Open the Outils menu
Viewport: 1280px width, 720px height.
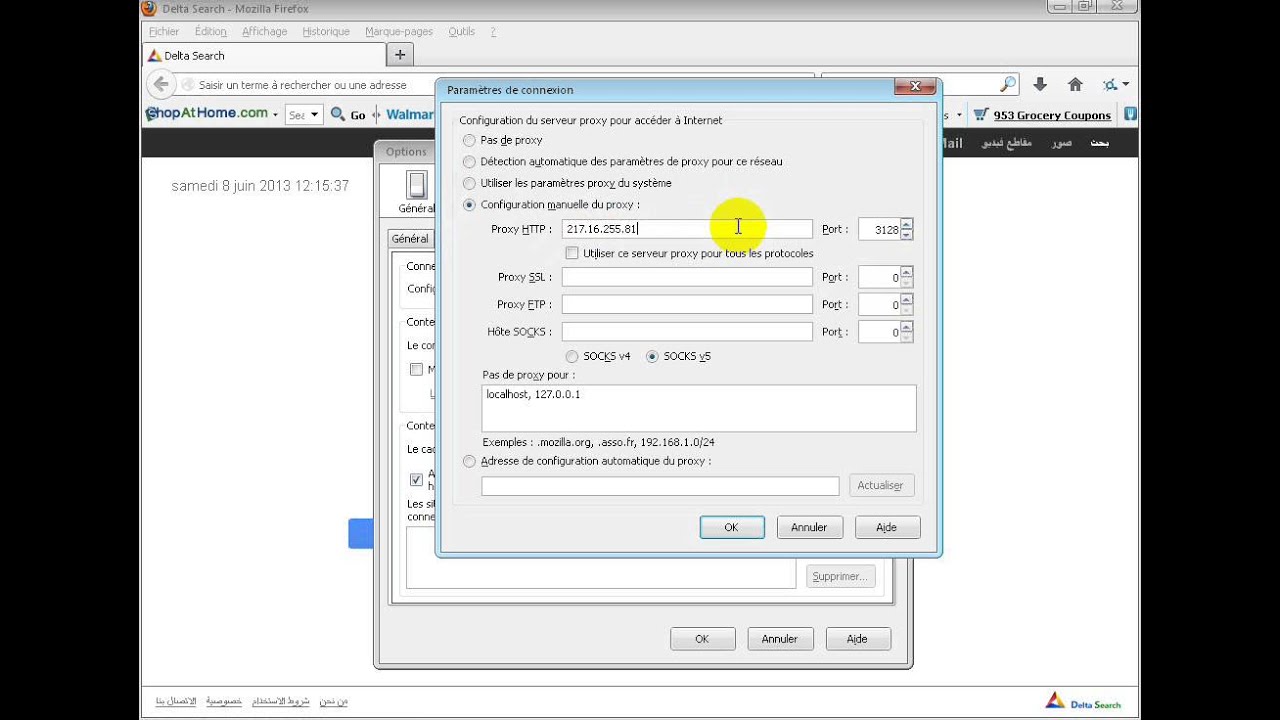click(462, 32)
